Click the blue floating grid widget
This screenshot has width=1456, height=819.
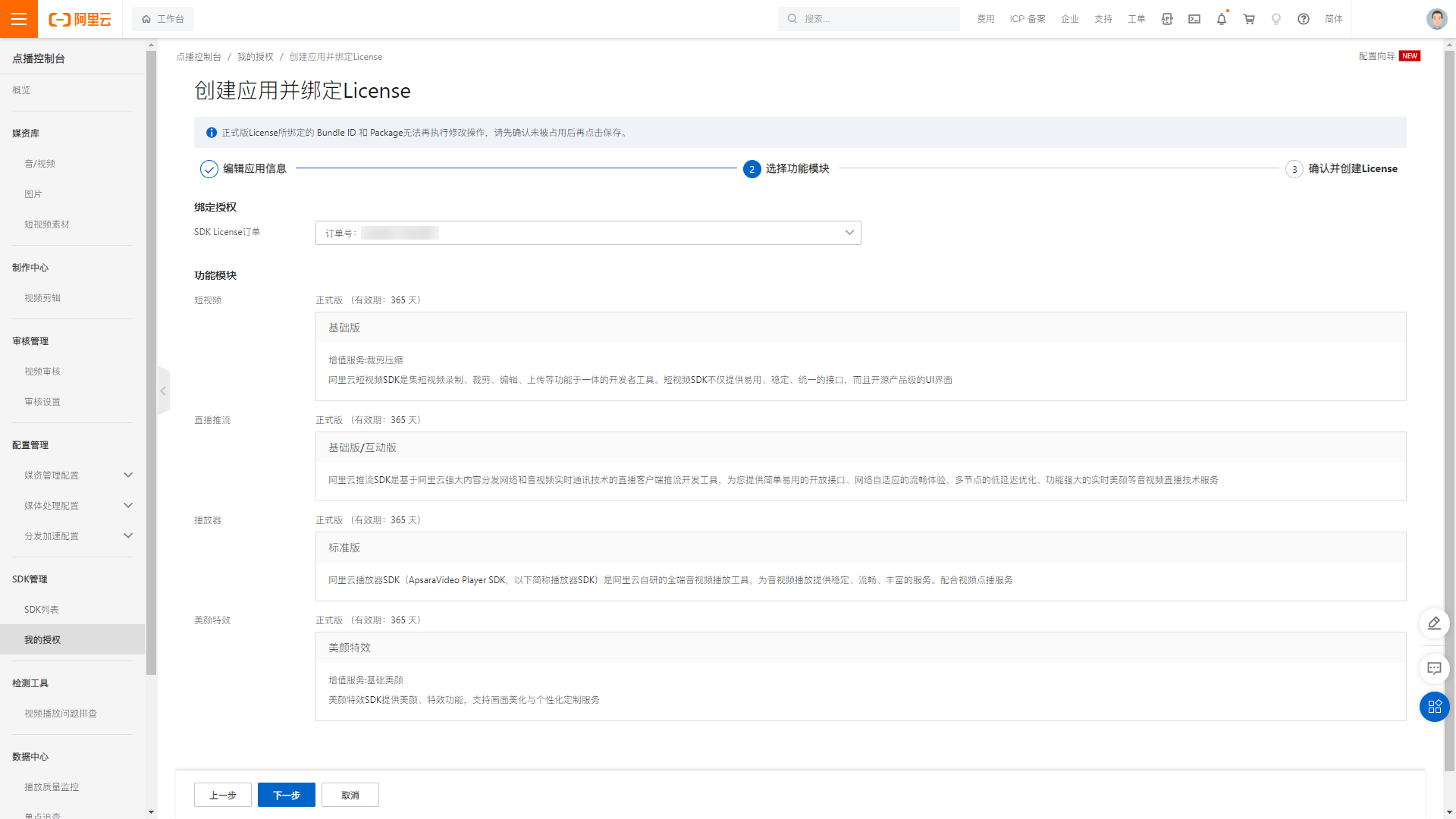click(x=1434, y=707)
